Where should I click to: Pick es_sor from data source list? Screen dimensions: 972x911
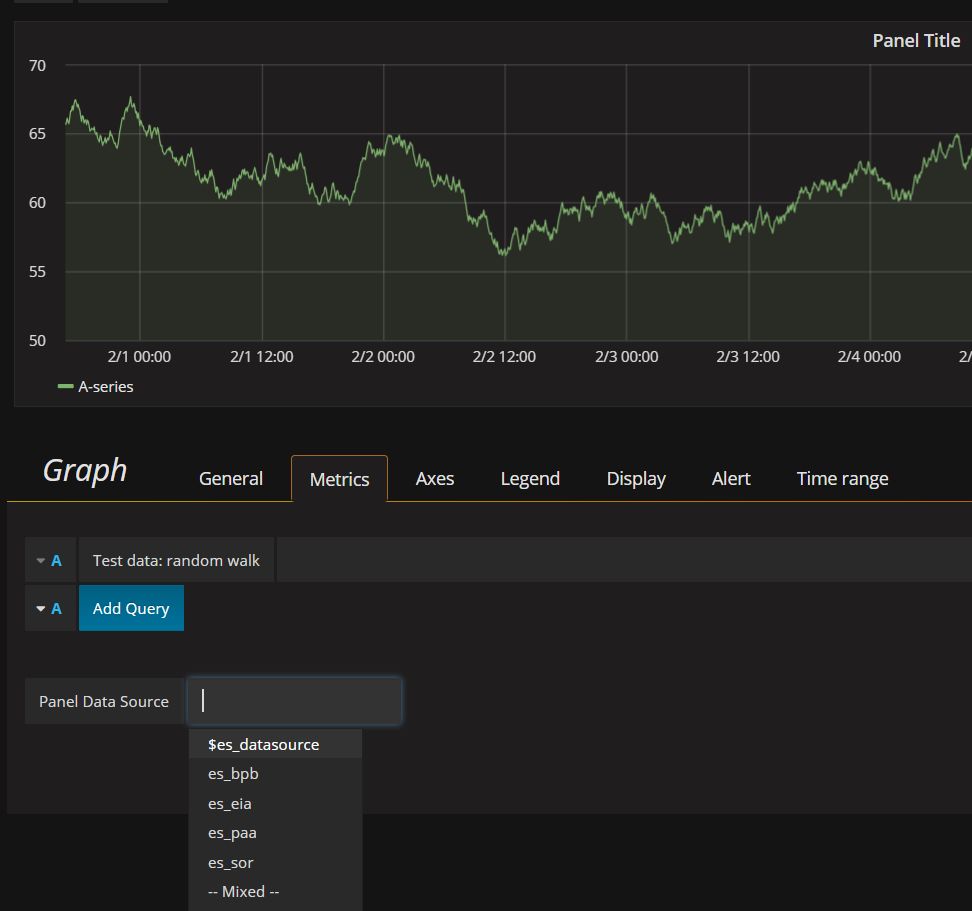coord(275,863)
